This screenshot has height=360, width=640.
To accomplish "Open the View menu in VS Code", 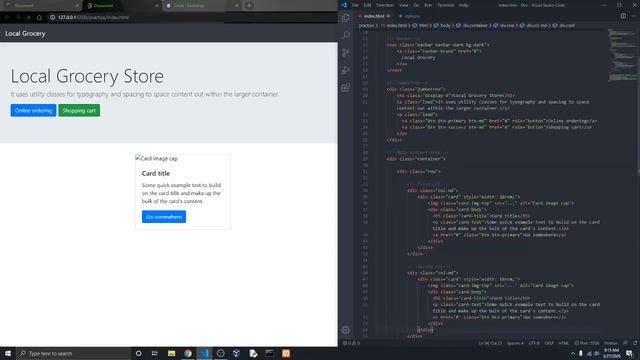I will point(403,5).
